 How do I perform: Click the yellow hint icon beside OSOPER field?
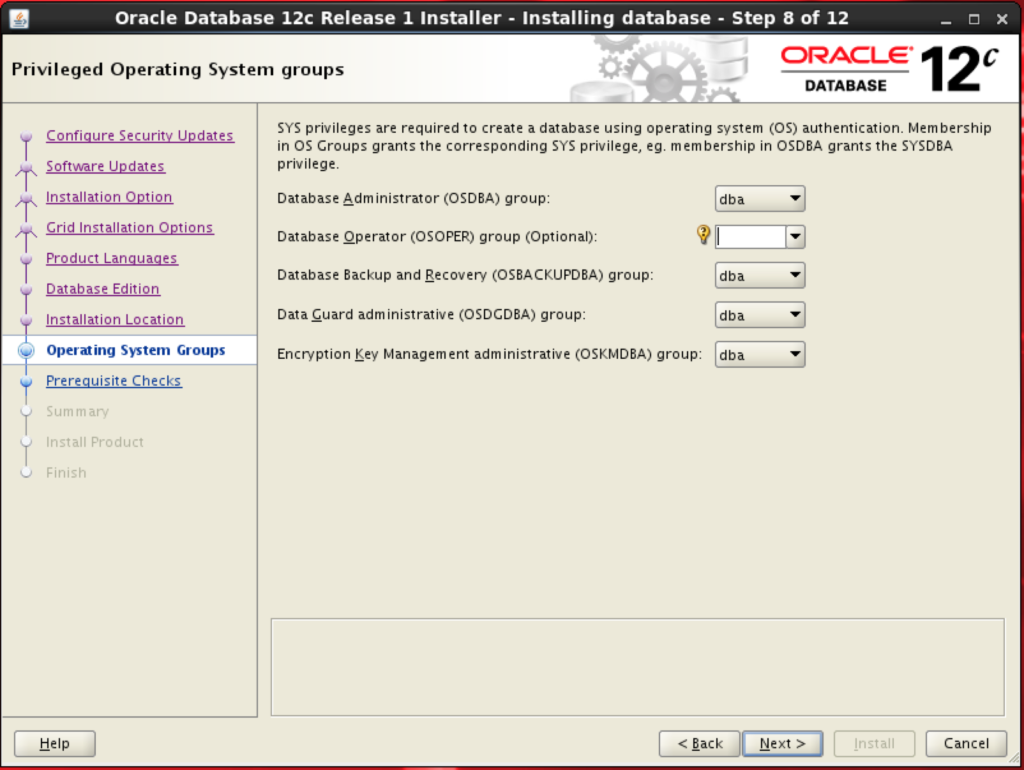point(703,235)
